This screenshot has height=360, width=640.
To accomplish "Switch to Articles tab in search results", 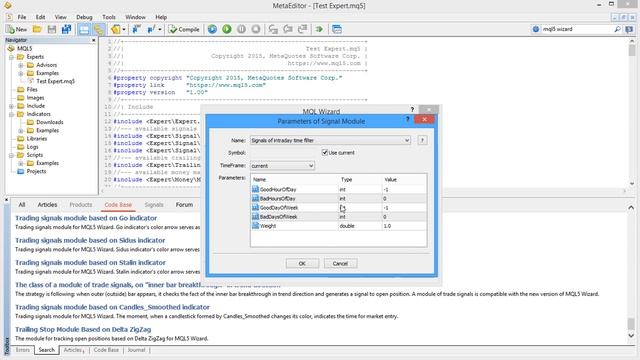I will (x=47, y=205).
